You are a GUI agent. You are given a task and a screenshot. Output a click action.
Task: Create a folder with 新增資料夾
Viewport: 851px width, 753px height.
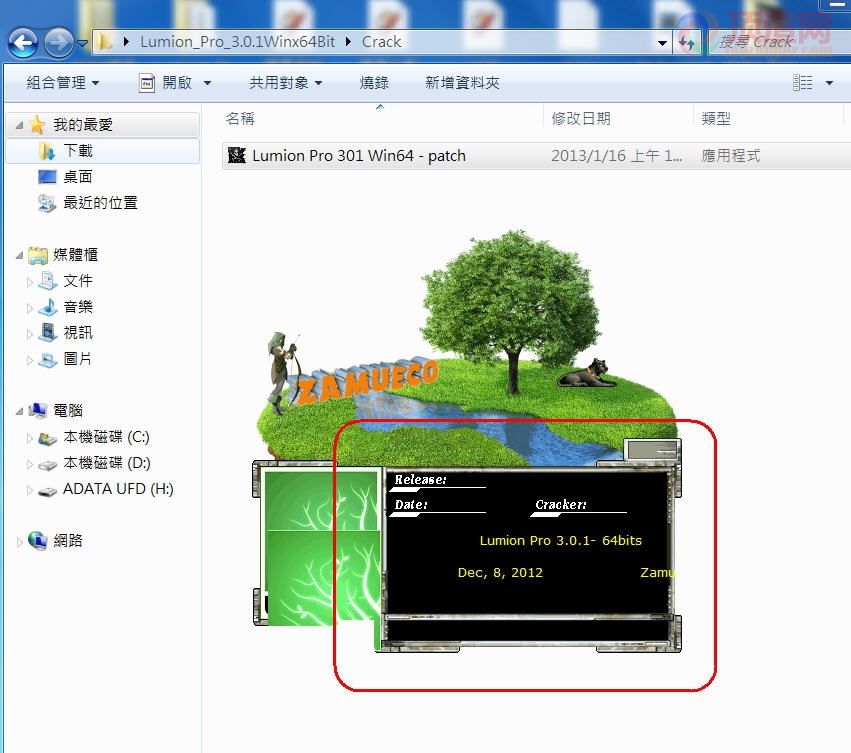point(462,83)
